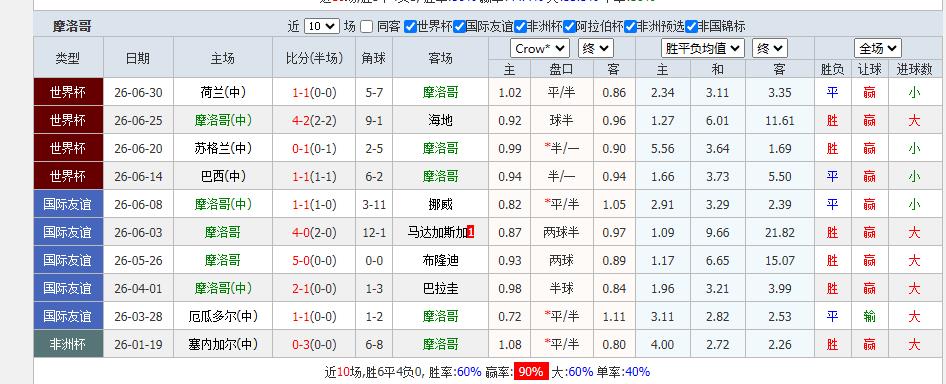Image resolution: width=946 pixels, height=384 pixels.
Task: Click the 进球数 column header
Action: pos(914,69)
